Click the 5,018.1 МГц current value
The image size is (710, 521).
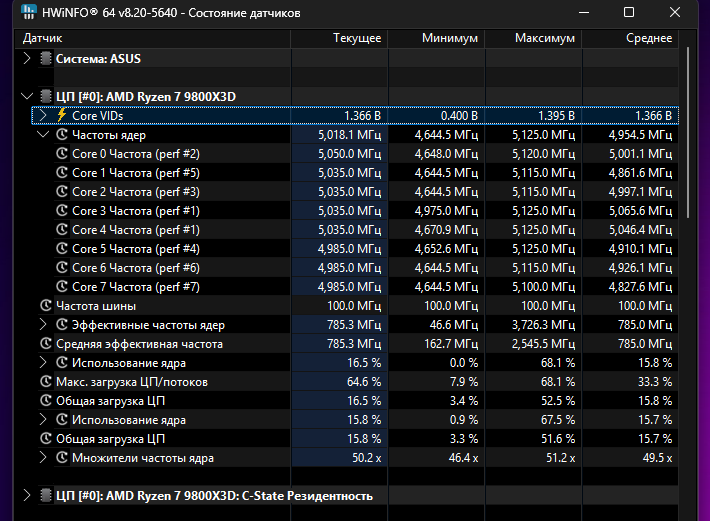click(349, 135)
